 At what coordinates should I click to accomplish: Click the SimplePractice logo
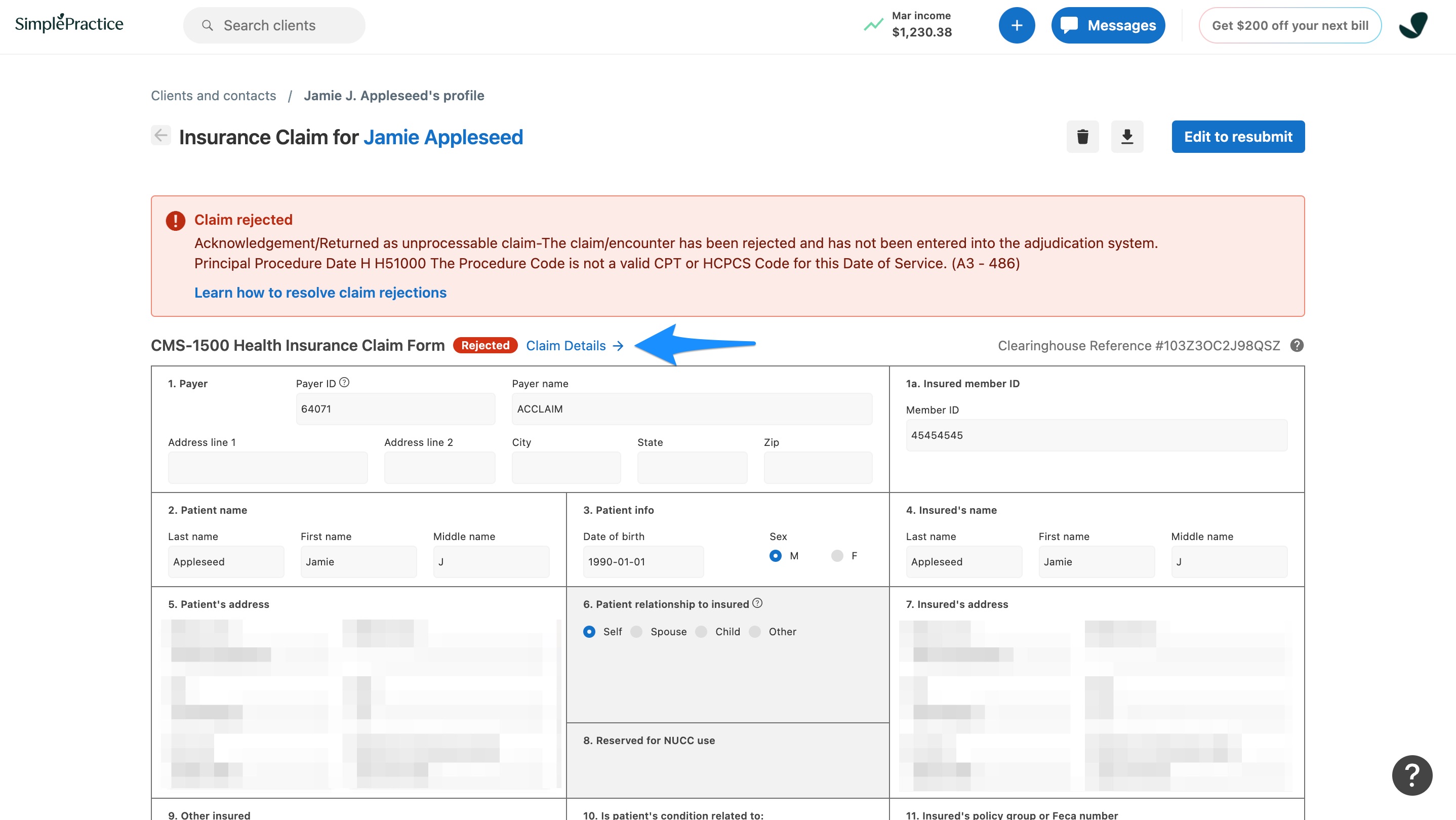(x=69, y=24)
